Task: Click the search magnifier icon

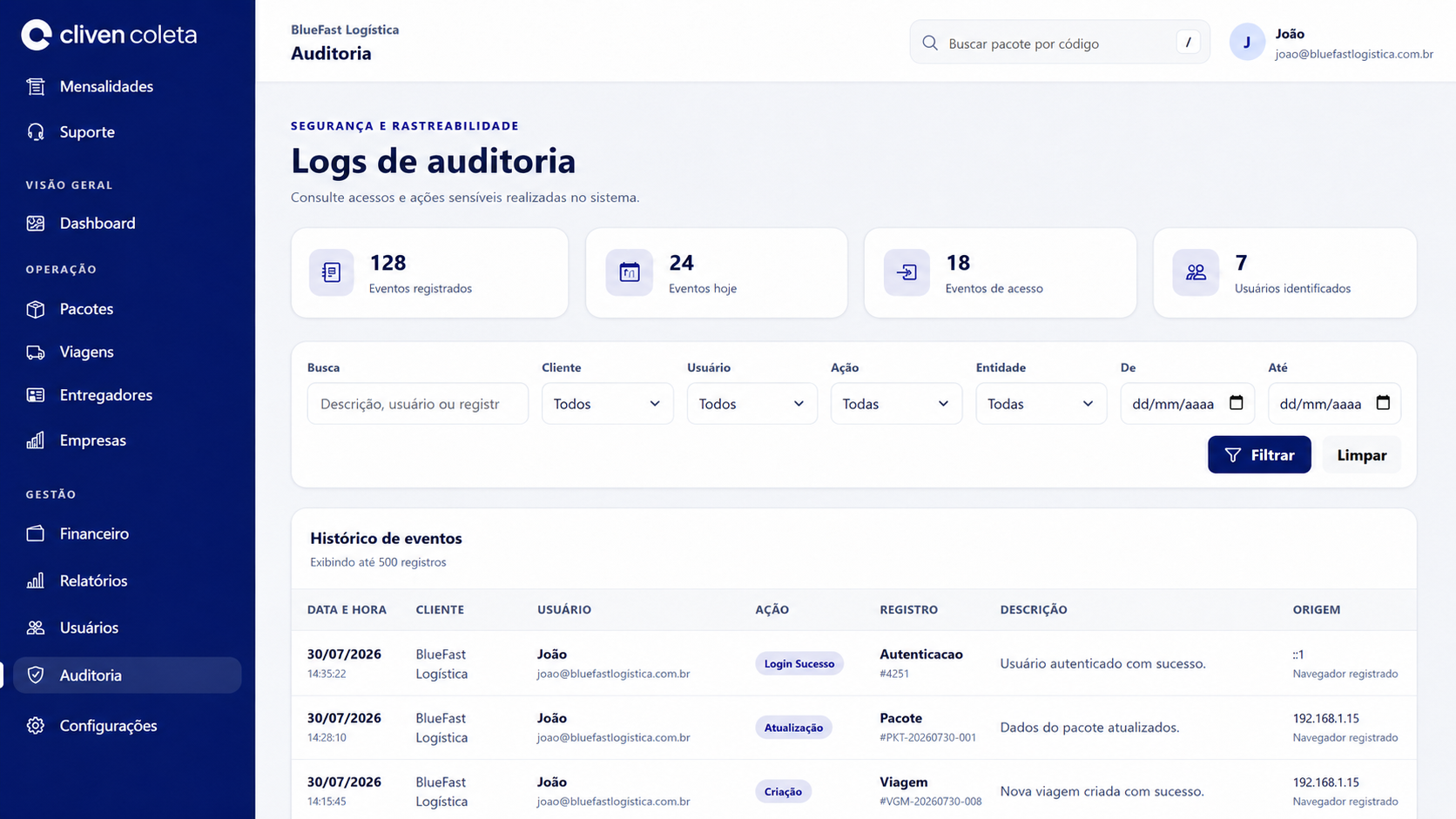Action: (x=930, y=43)
